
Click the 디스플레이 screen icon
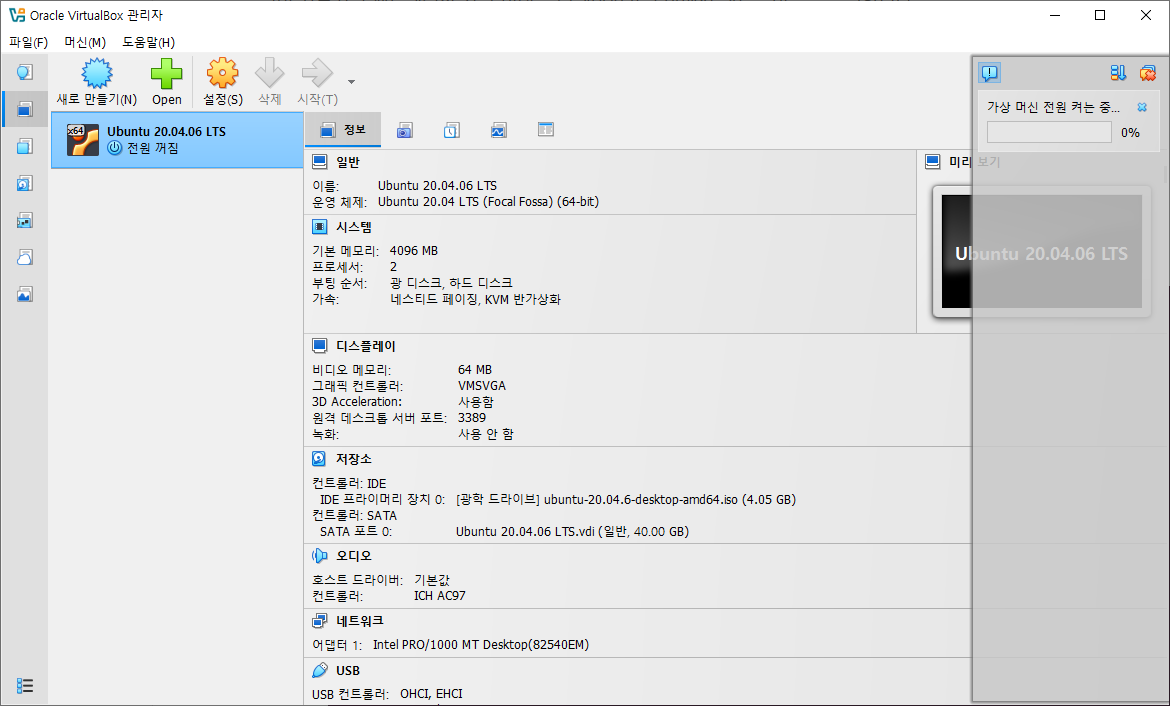[319, 346]
